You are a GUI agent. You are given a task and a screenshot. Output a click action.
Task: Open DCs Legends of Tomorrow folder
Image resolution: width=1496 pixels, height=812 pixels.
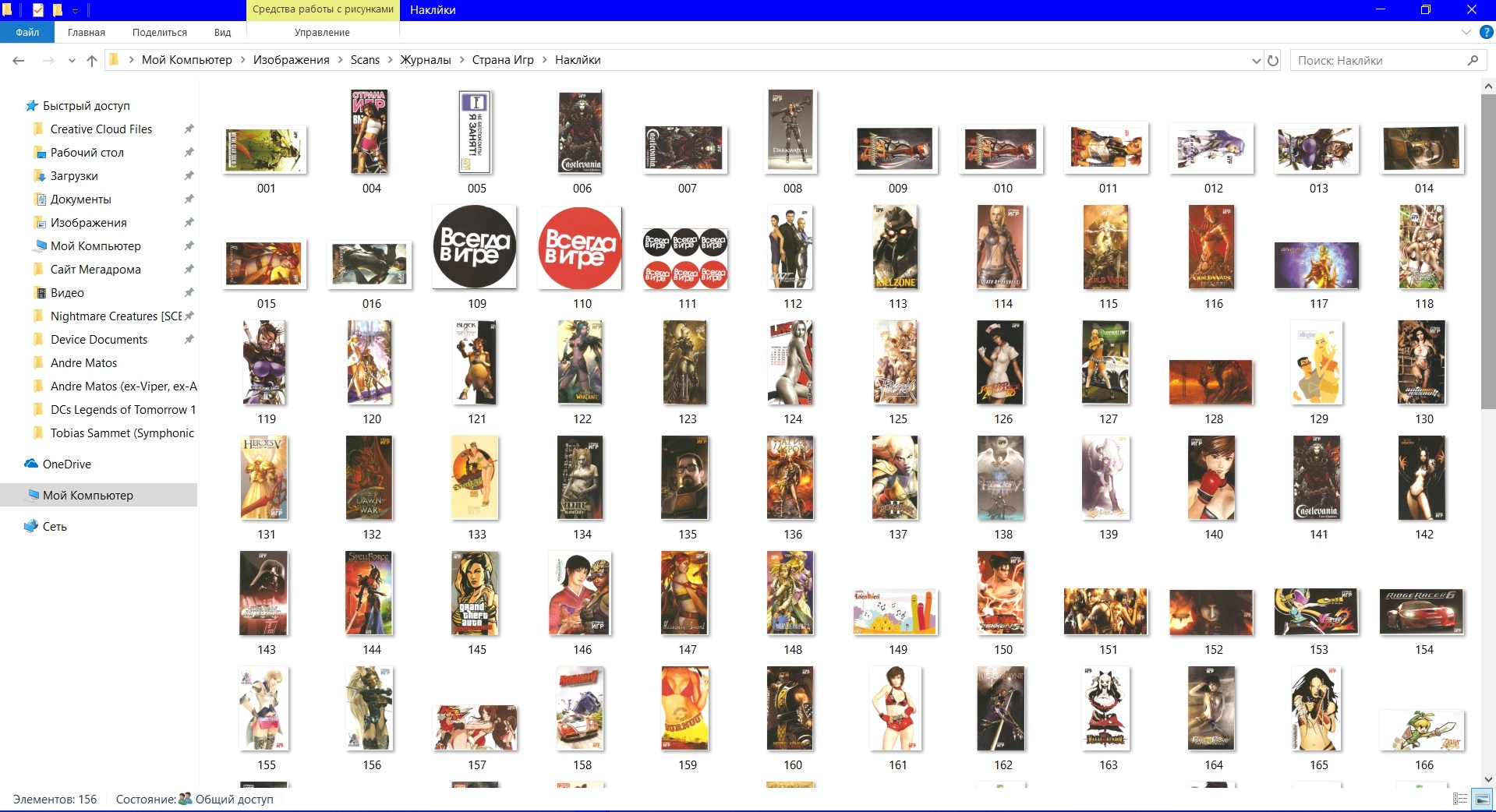coord(122,409)
